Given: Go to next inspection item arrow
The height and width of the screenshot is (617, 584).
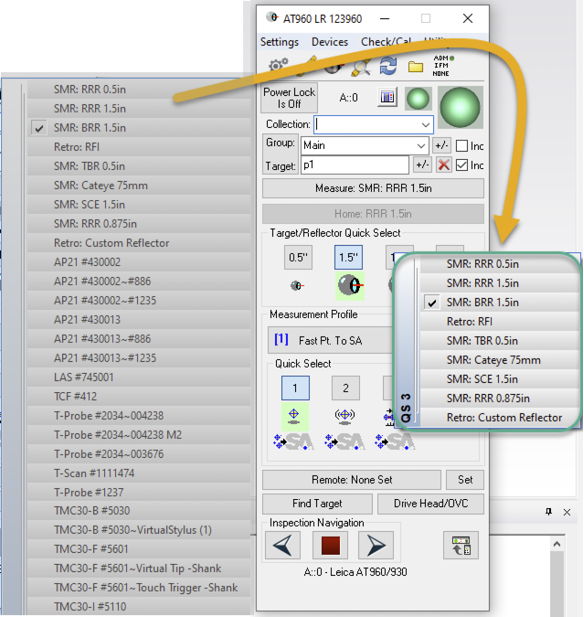Looking at the screenshot, I should 376,545.
